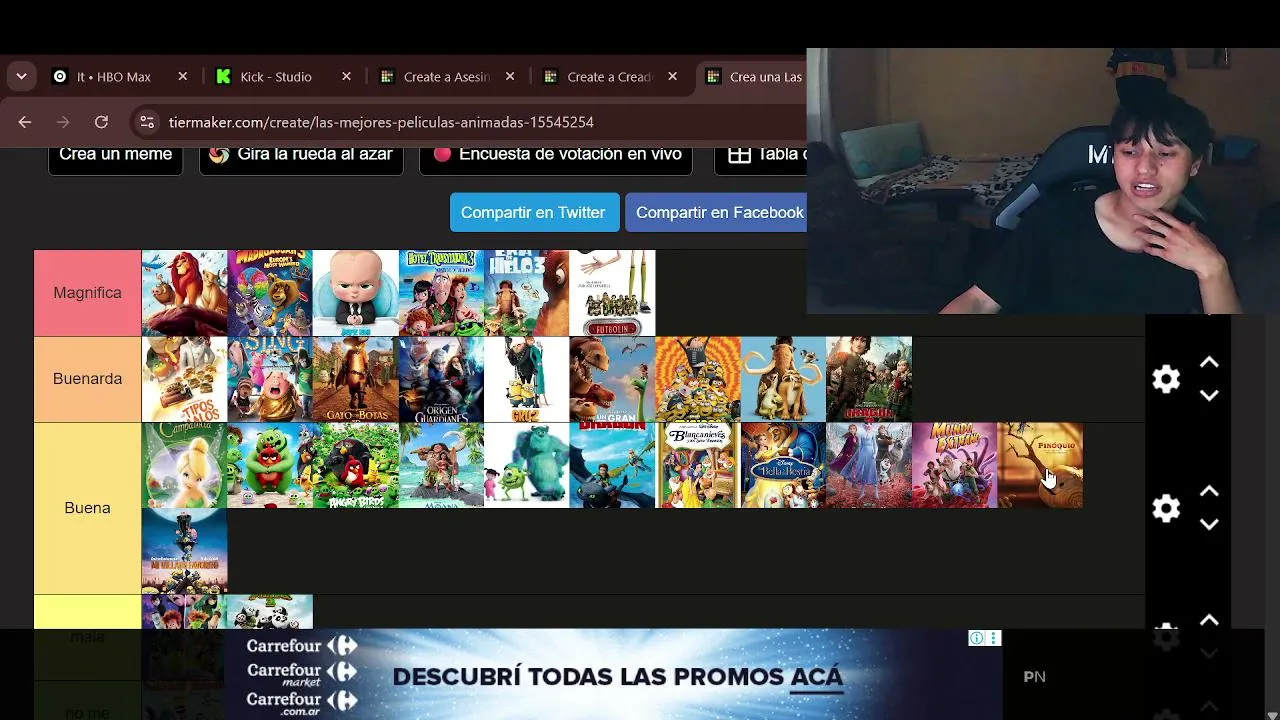Screen dimensions: 1280x720
Task: Select the Angry Birds title poster
Action: coord(355,465)
